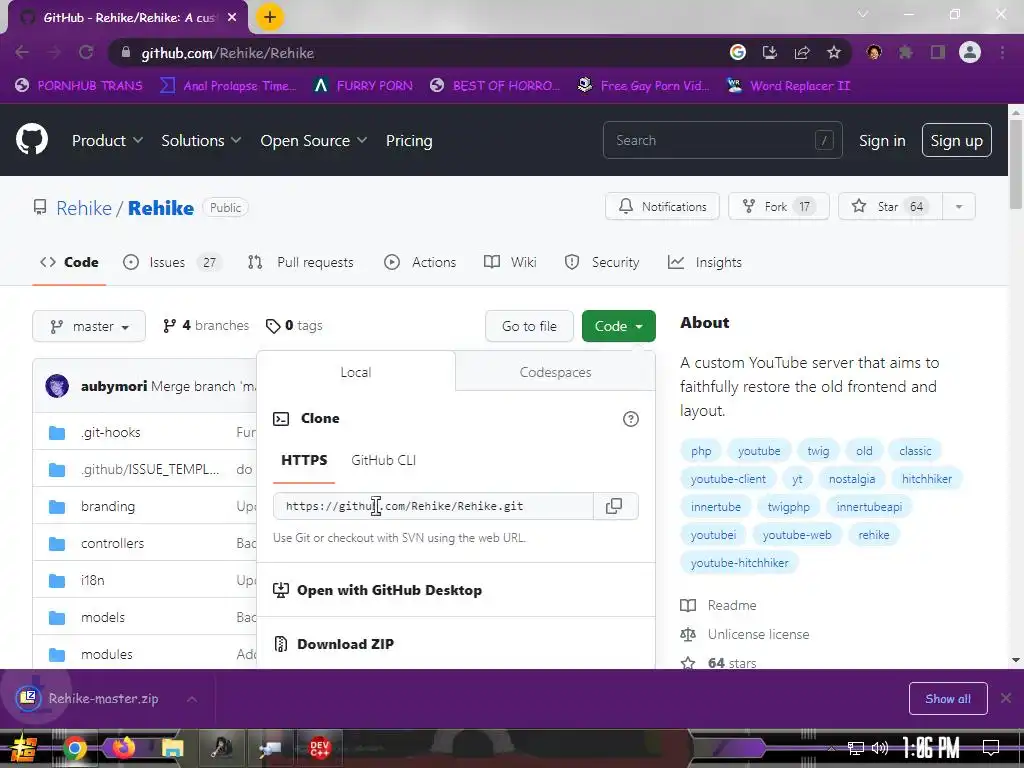Open the Security tab
This screenshot has height=768, width=1024.
(x=601, y=263)
